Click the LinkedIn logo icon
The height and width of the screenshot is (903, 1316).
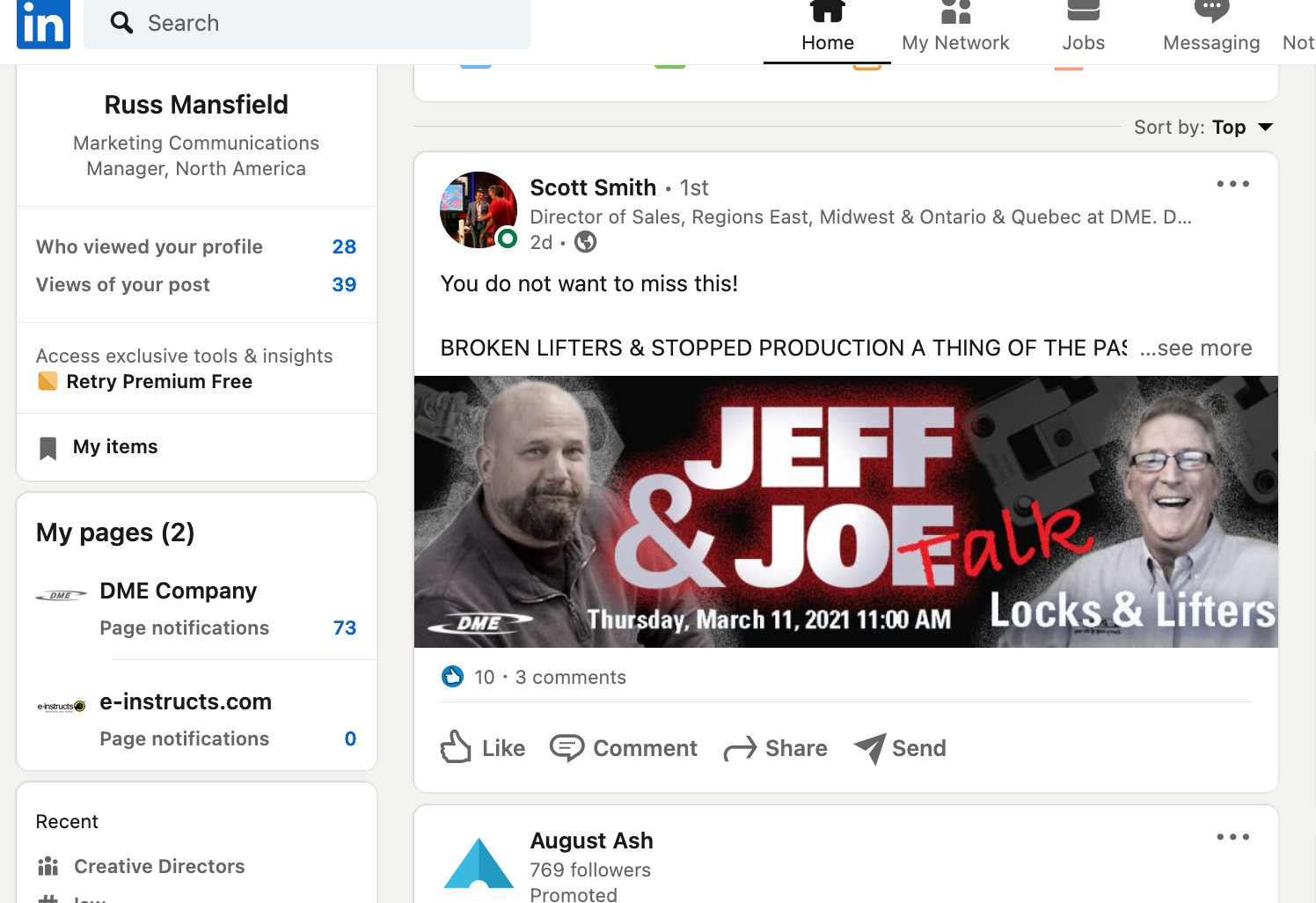(x=43, y=24)
